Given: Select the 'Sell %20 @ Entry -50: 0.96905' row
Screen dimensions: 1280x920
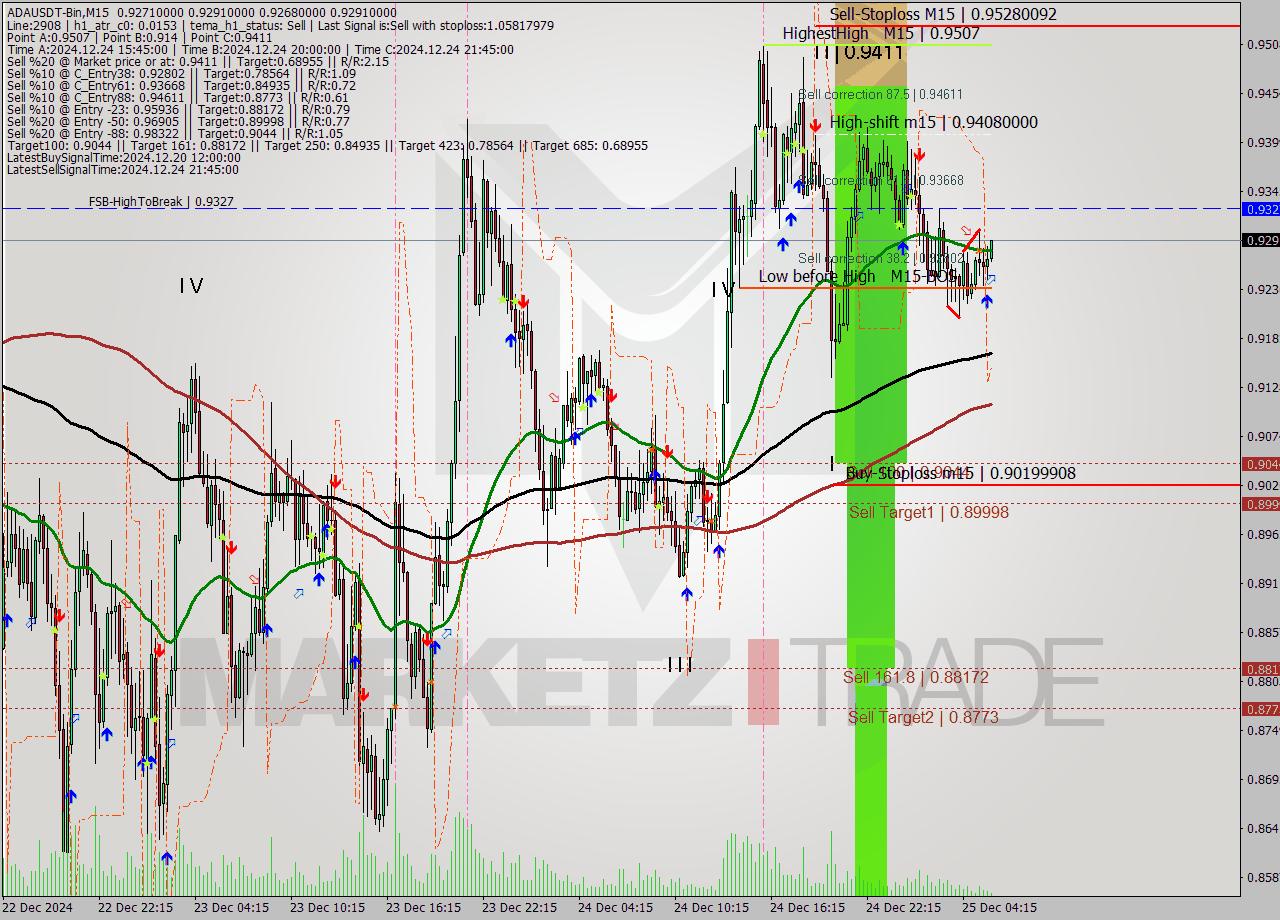Looking at the screenshot, I should (x=178, y=121).
